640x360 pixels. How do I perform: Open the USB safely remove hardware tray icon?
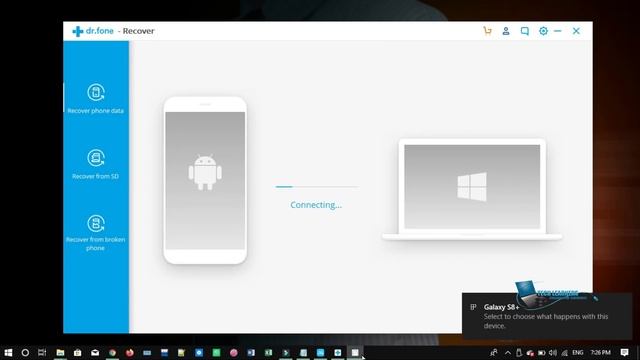click(519, 352)
